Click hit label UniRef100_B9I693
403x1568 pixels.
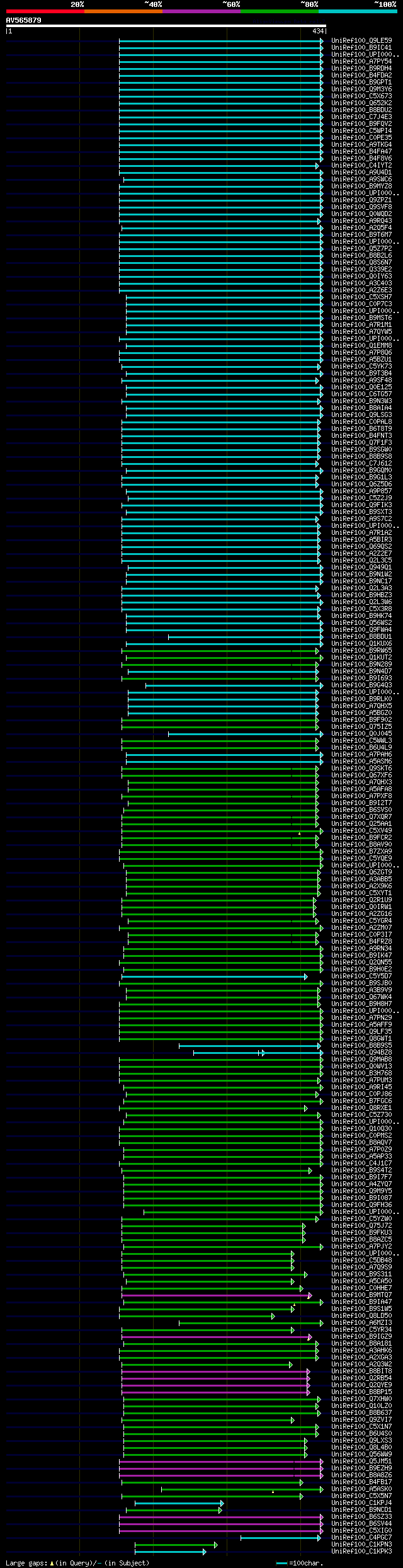point(361,678)
